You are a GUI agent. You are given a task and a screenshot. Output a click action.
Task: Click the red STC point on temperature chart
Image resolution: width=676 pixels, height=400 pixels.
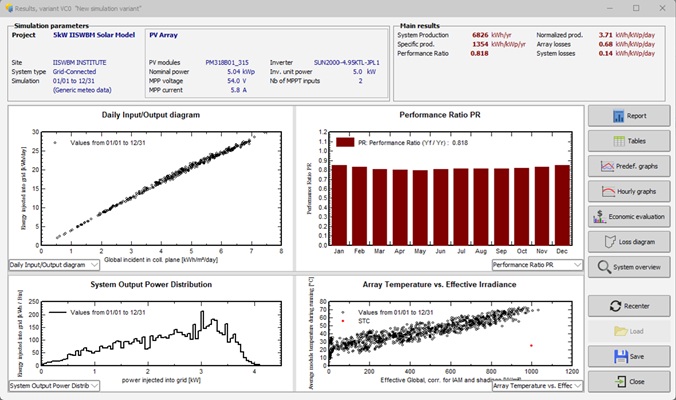(x=531, y=346)
